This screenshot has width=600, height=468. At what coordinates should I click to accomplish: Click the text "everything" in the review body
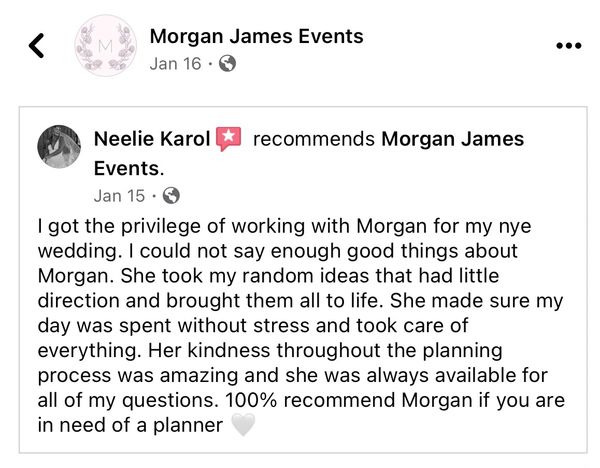click(x=85, y=351)
